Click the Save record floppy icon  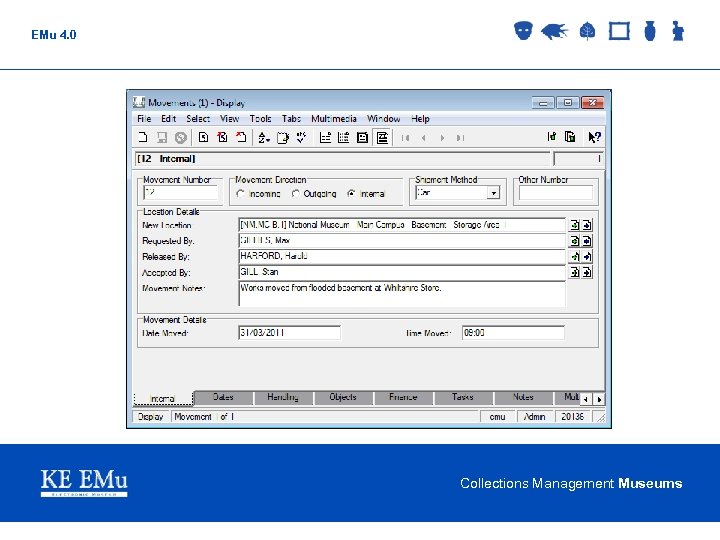162,137
